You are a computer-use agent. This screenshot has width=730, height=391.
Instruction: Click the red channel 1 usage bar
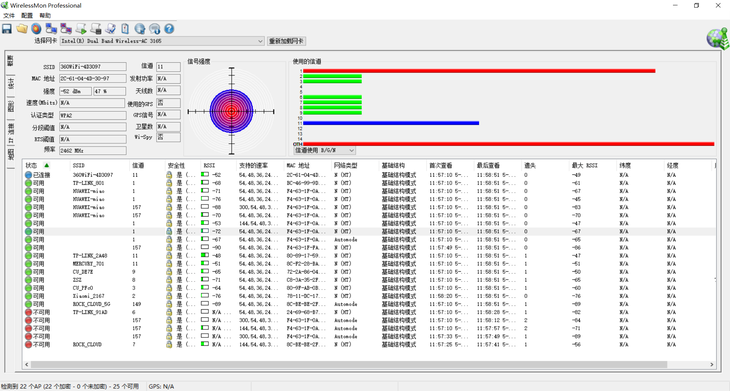[479, 71]
